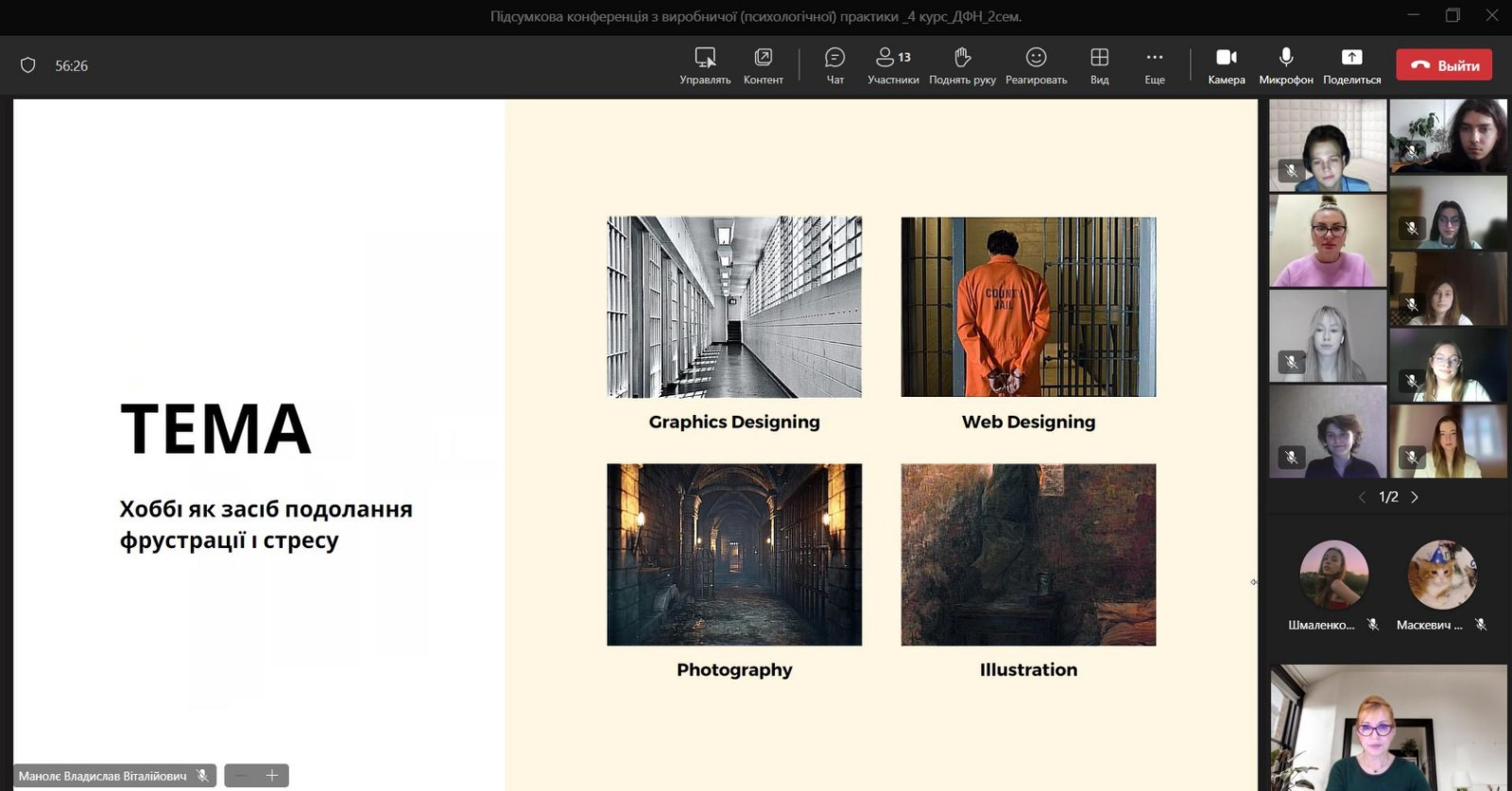Open the Управлять control menu
The image size is (1512, 791).
point(705,65)
